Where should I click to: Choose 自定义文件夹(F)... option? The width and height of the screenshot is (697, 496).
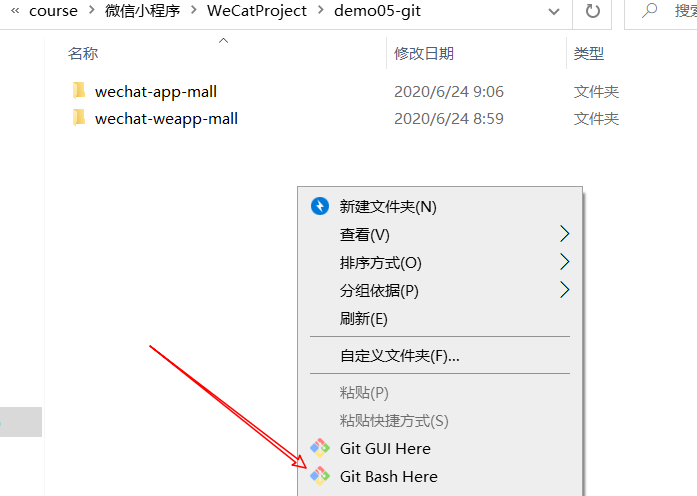[440, 356]
